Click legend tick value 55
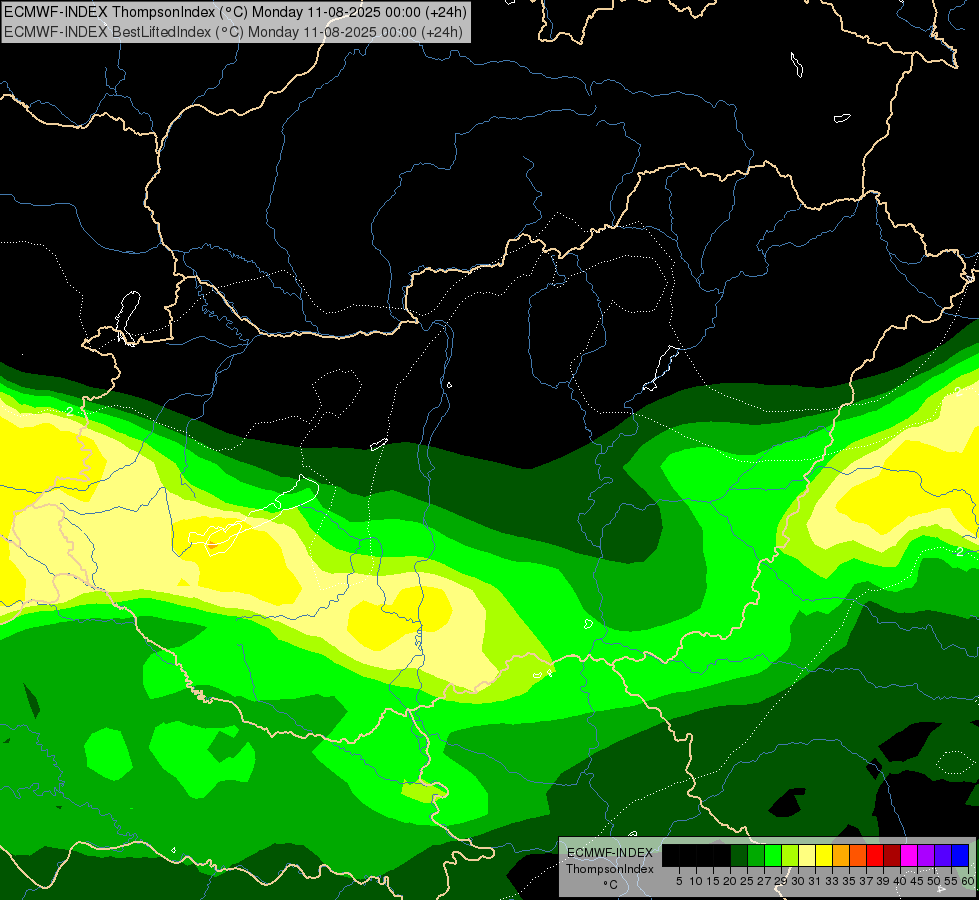 coord(950,881)
